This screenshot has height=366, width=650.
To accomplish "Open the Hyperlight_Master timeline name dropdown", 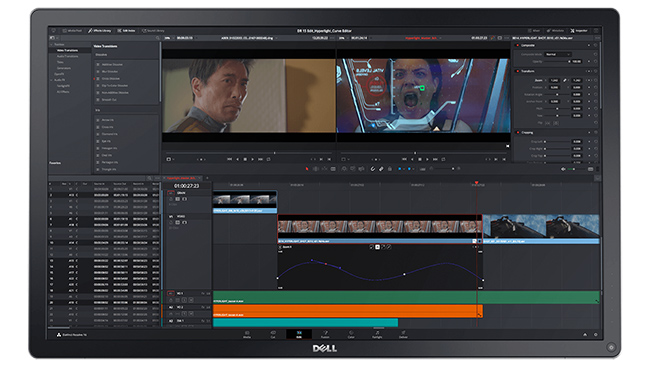I will tap(423, 38).
